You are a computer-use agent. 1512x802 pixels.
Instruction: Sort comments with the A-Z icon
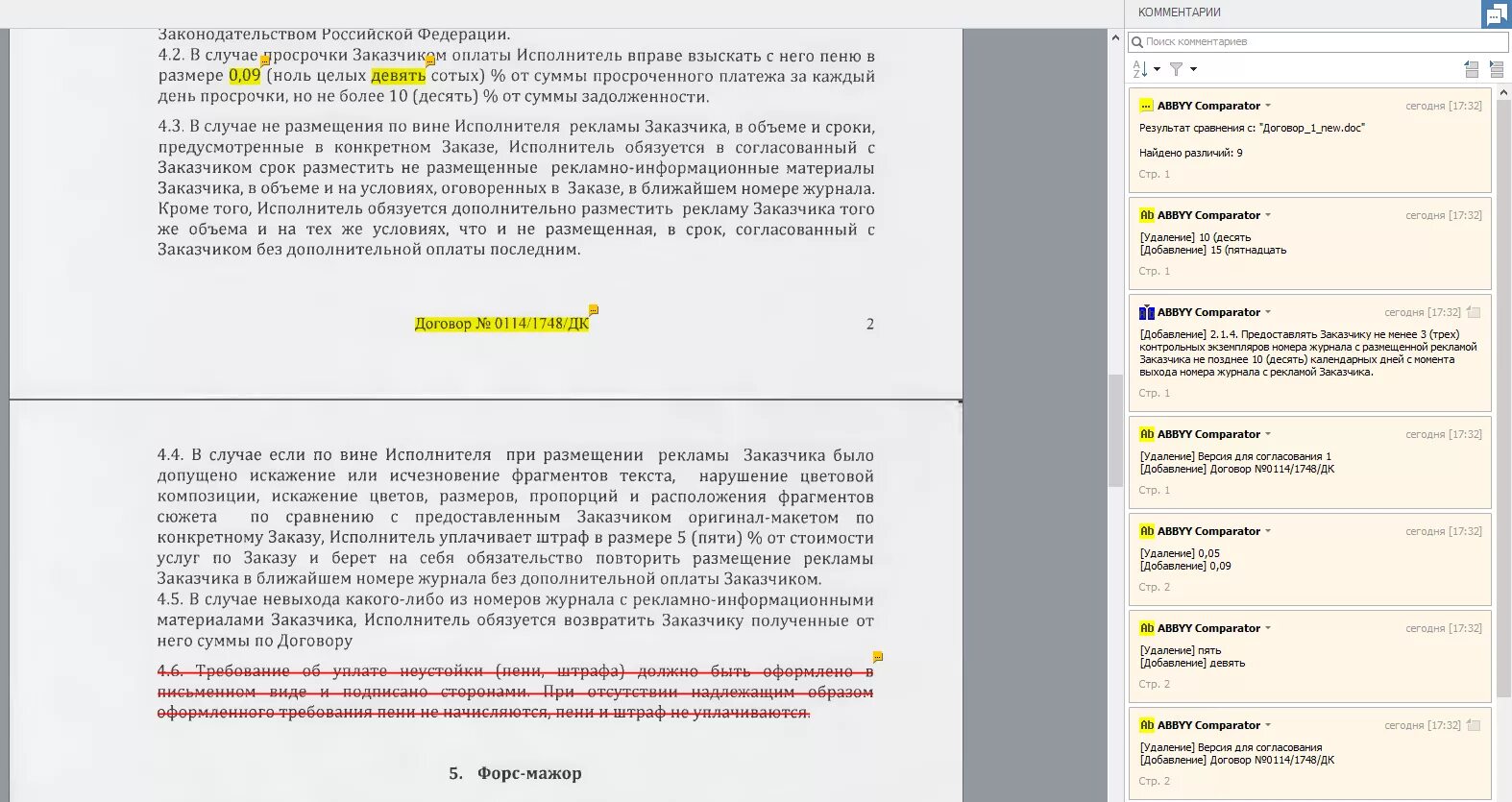coord(1140,69)
